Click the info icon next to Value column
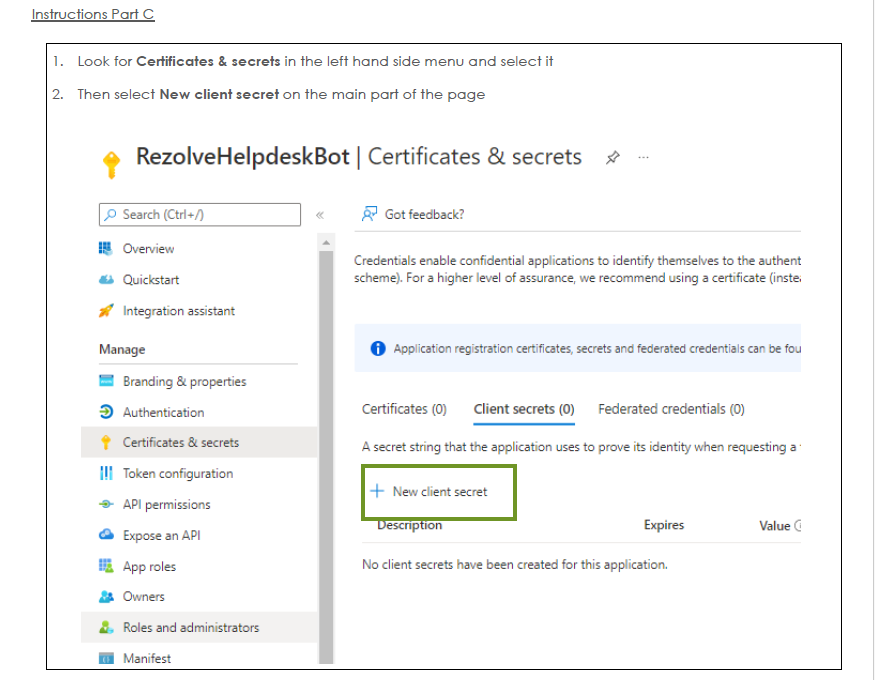This screenshot has height=680, width=875. click(x=798, y=525)
